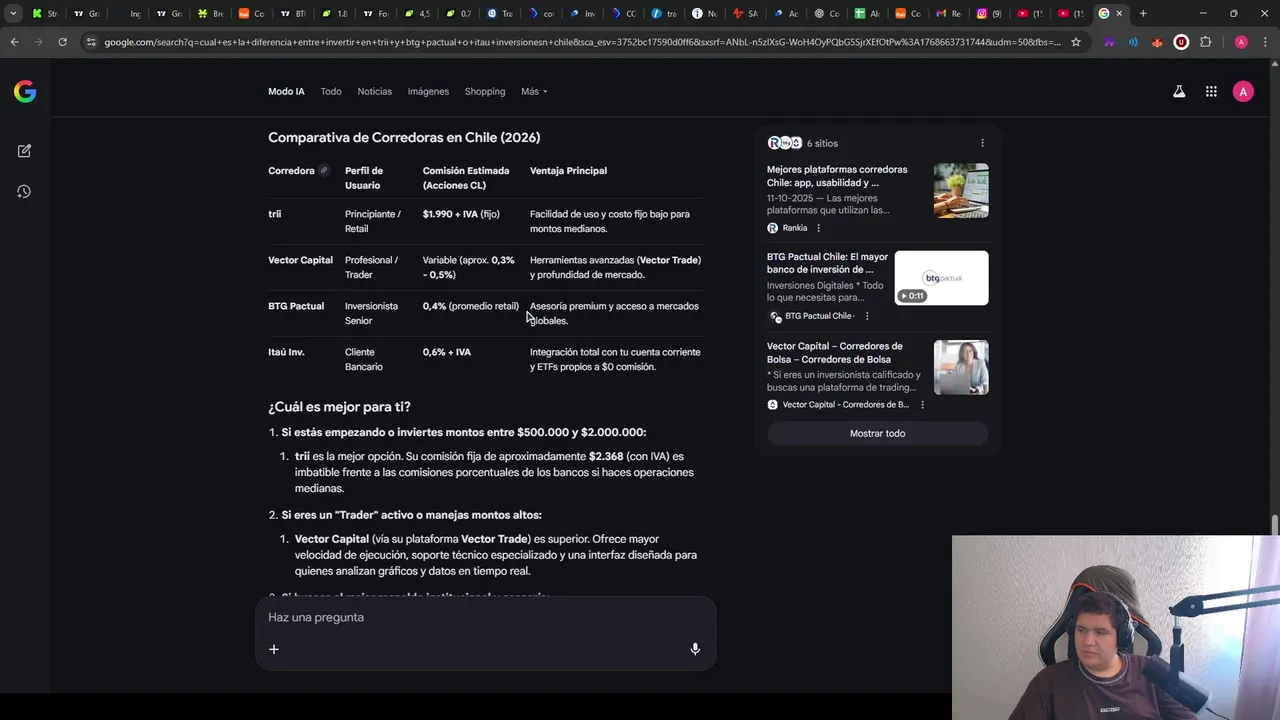Select the Imágenes tab
The width and height of the screenshot is (1280, 720).
428,91
